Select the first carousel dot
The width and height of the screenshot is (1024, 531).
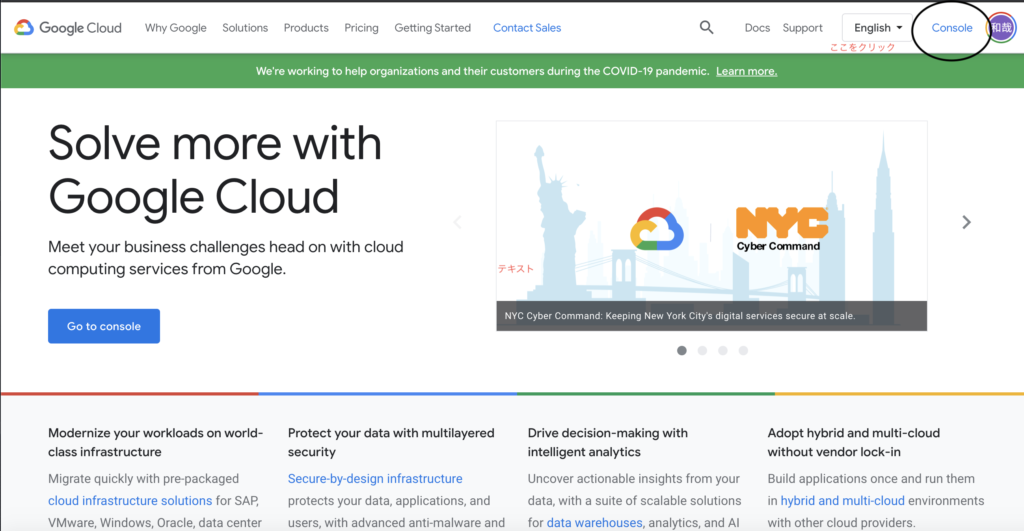click(x=682, y=351)
